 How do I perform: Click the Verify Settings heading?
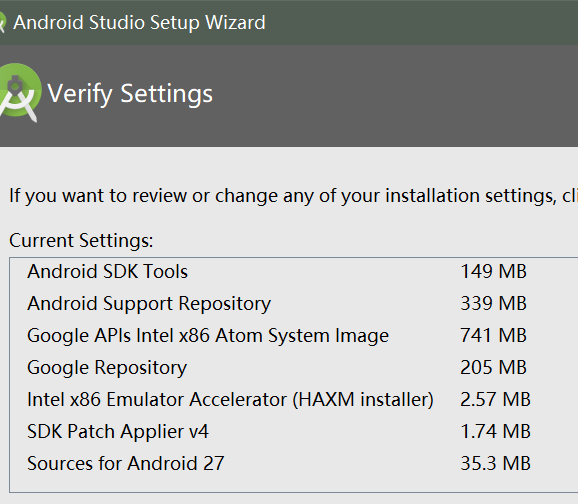pyautogui.click(x=130, y=94)
